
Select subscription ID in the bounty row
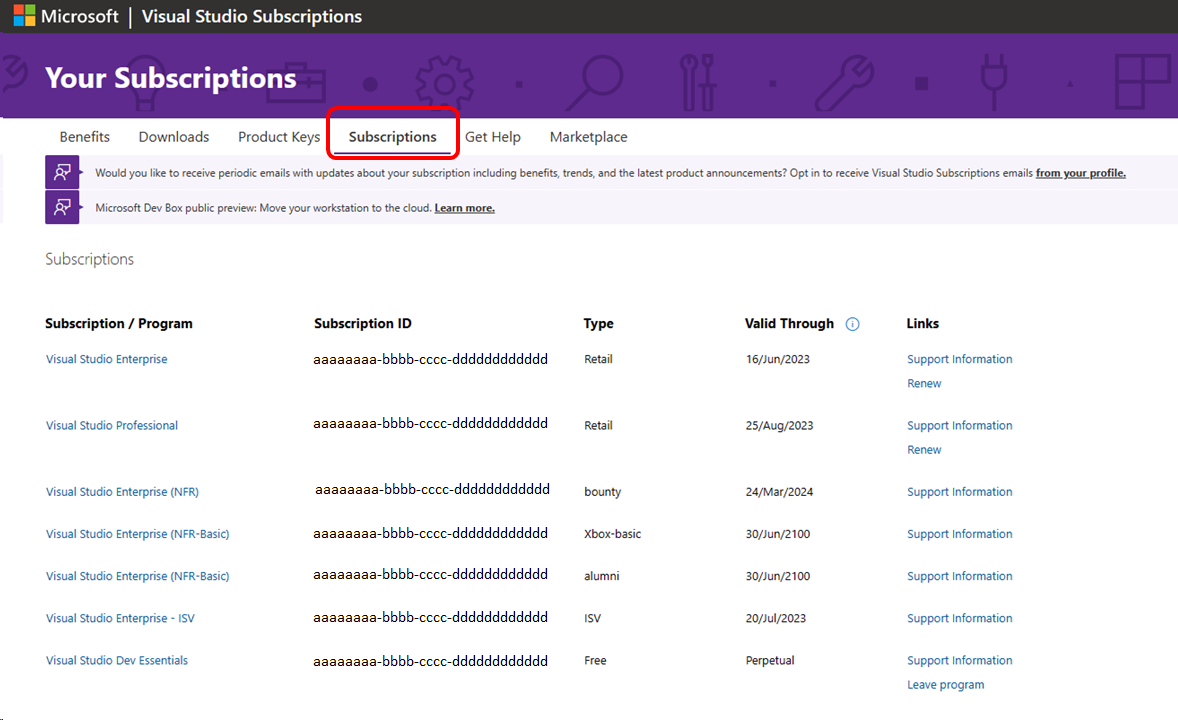[432, 489]
